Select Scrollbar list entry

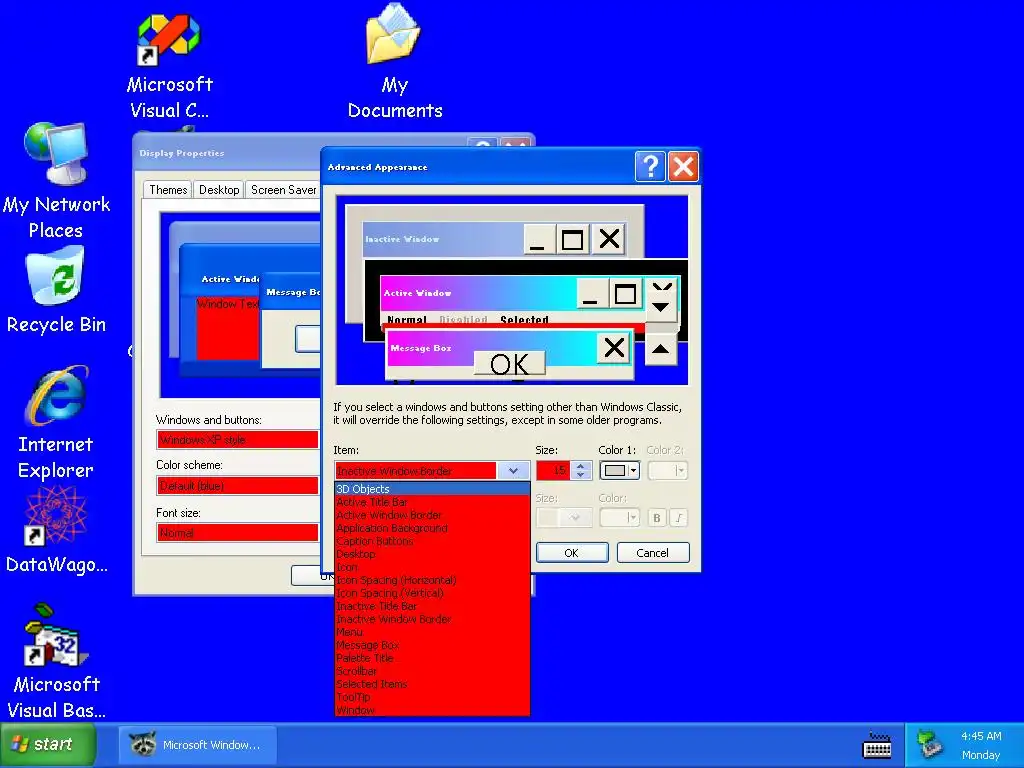tap(432, 671)
